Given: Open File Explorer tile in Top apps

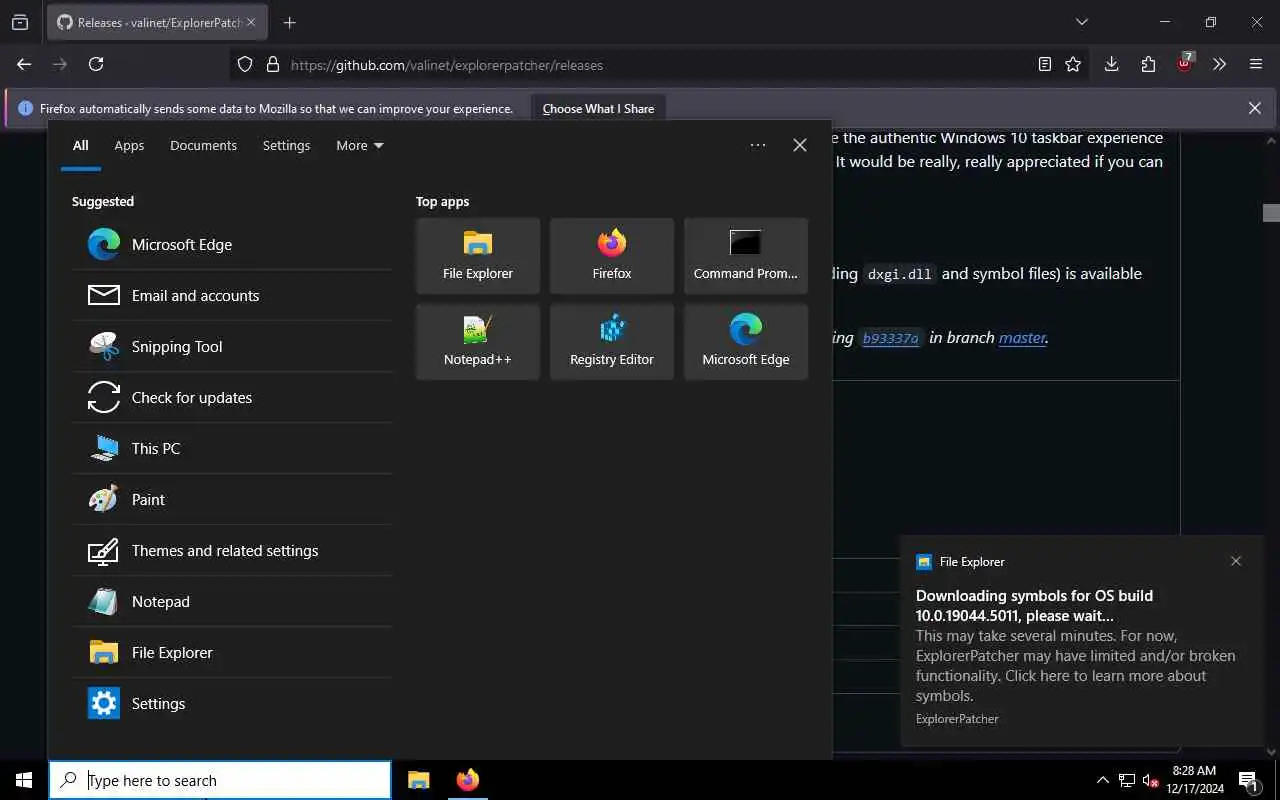Looking at the screenshot, I should coord(478,256).
